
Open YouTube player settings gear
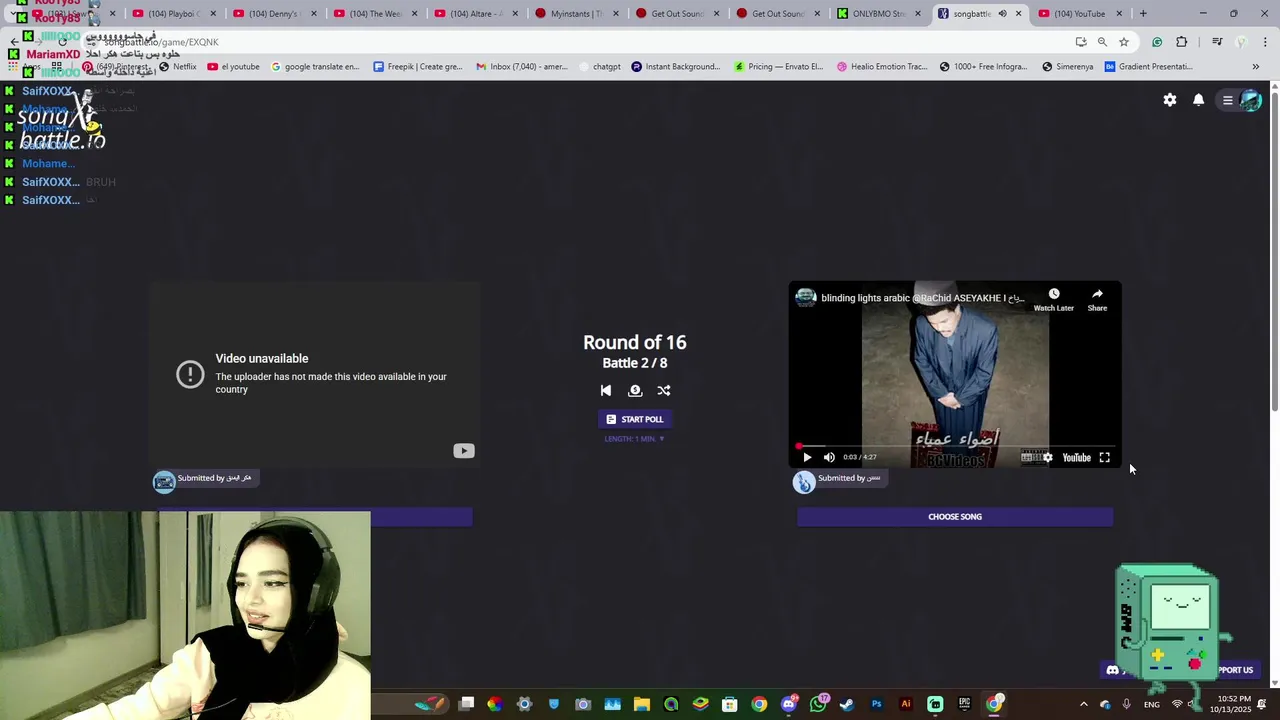pyautogui.click(x=1047, y=457)
